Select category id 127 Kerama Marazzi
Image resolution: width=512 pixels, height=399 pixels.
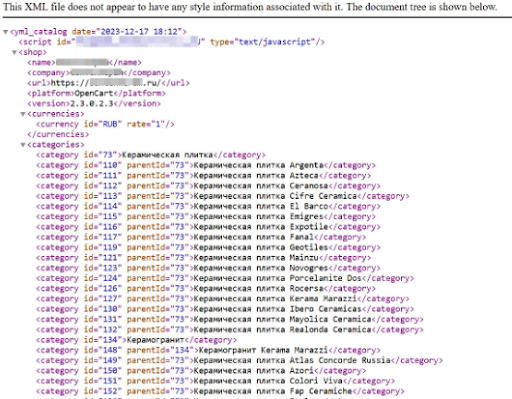(x=223, y=299)
